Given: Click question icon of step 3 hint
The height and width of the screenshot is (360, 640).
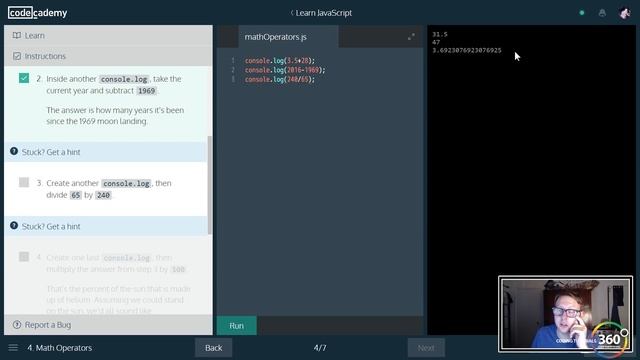Looking at the screenshot, I should point(14,226).
